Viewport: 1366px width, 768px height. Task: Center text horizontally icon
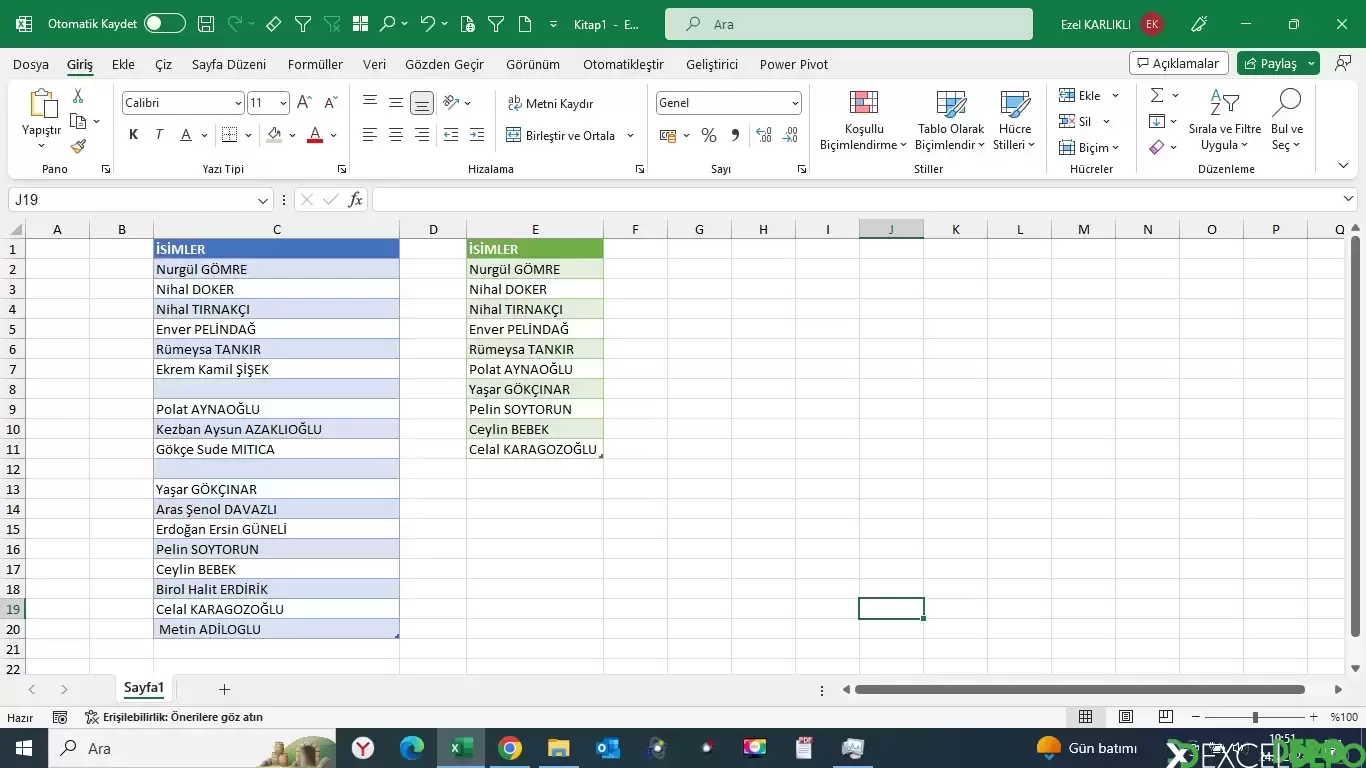(396, 135)
